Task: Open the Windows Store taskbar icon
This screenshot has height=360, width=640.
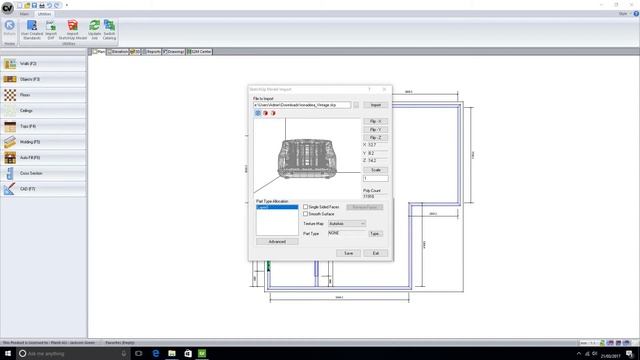Action: (187, 353)
